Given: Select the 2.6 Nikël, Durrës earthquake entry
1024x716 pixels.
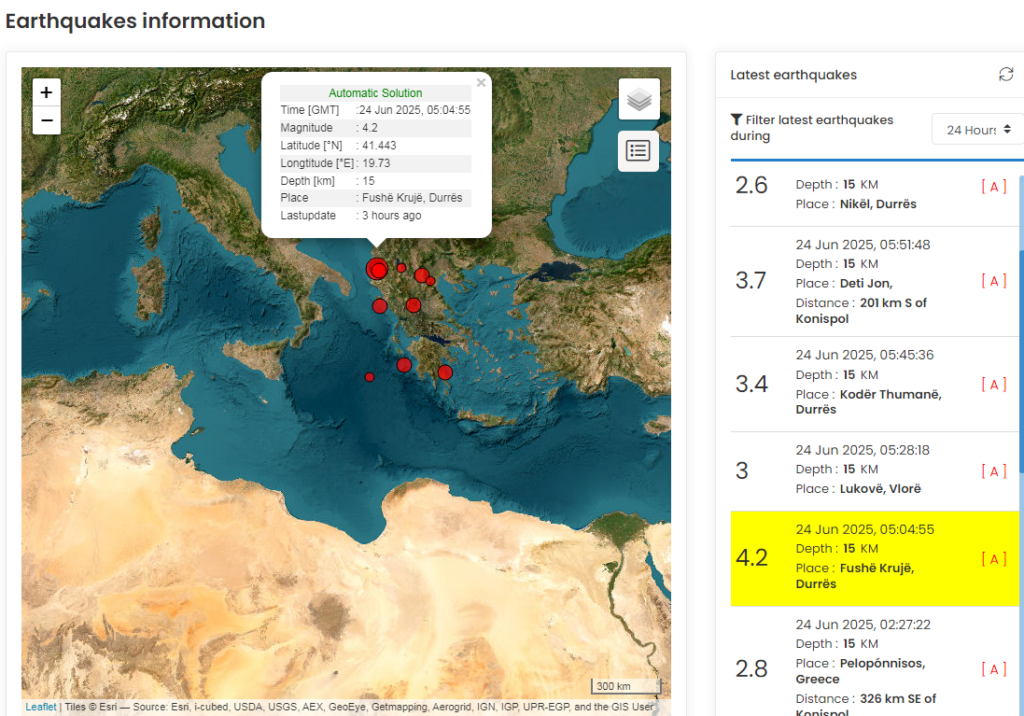Looking at the screenshot, I should coord(870,194).
